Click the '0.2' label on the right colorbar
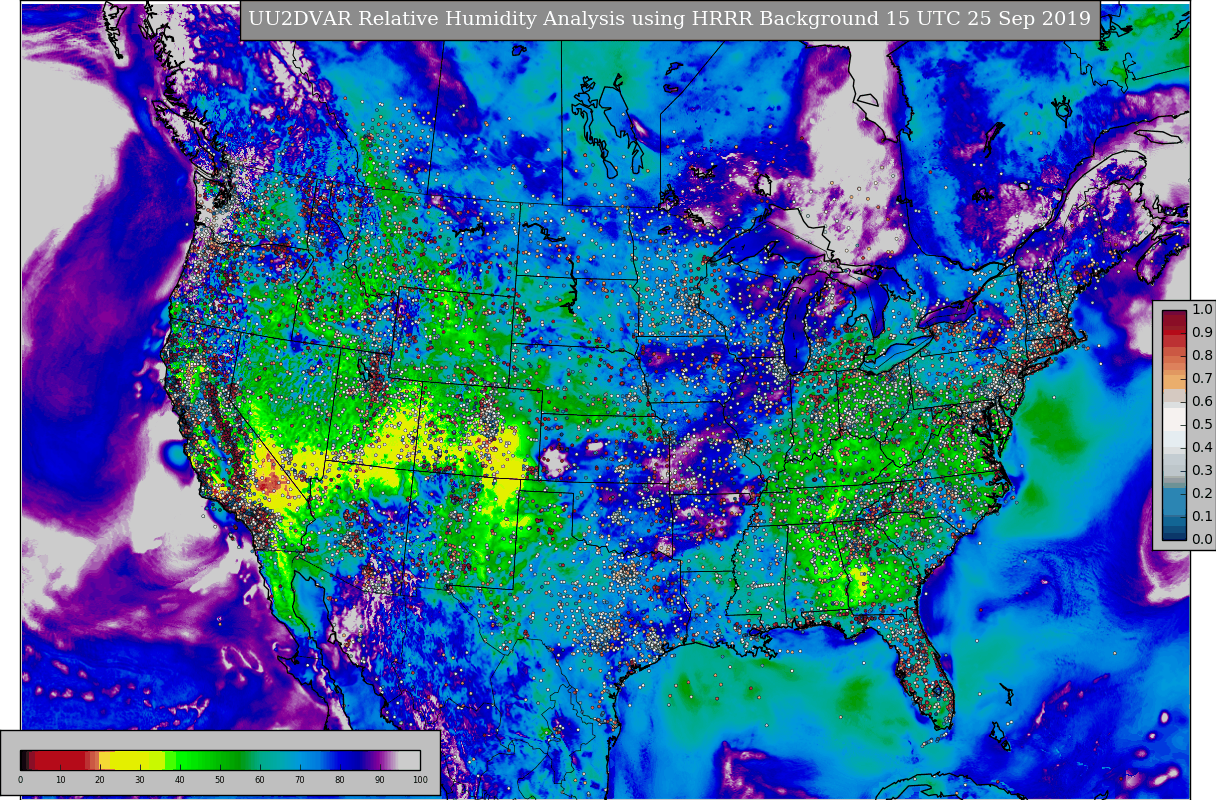This screenshot has width=1216, height=800. coord(1202,494)
